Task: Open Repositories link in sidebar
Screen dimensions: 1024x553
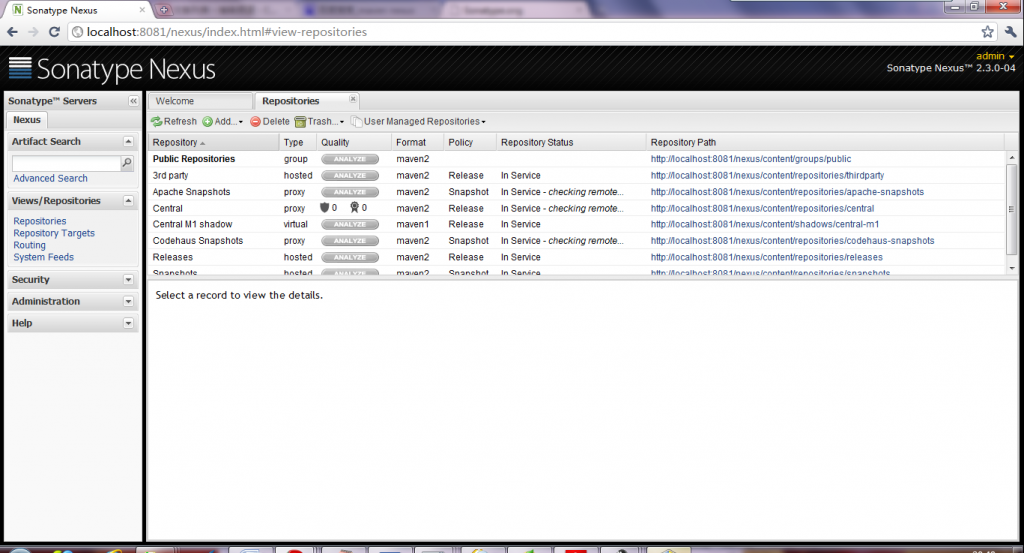Action: (40, 221)
